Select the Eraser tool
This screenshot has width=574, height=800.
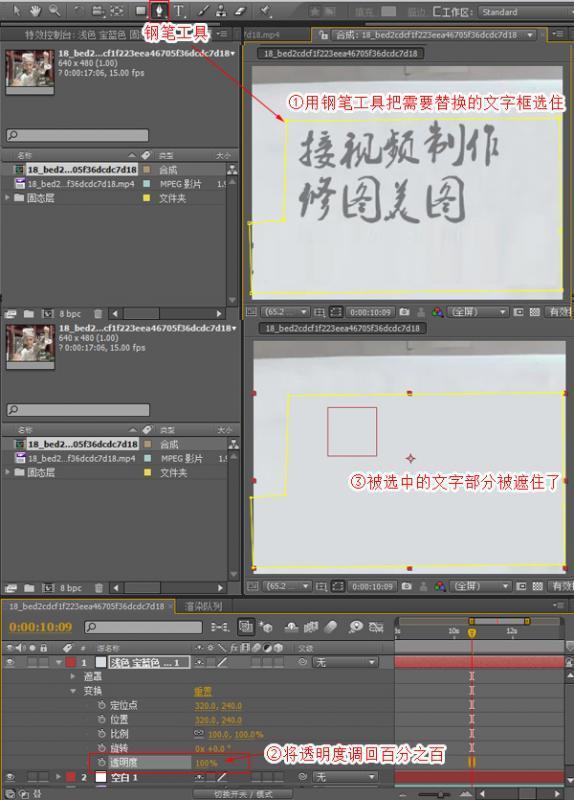239,11
